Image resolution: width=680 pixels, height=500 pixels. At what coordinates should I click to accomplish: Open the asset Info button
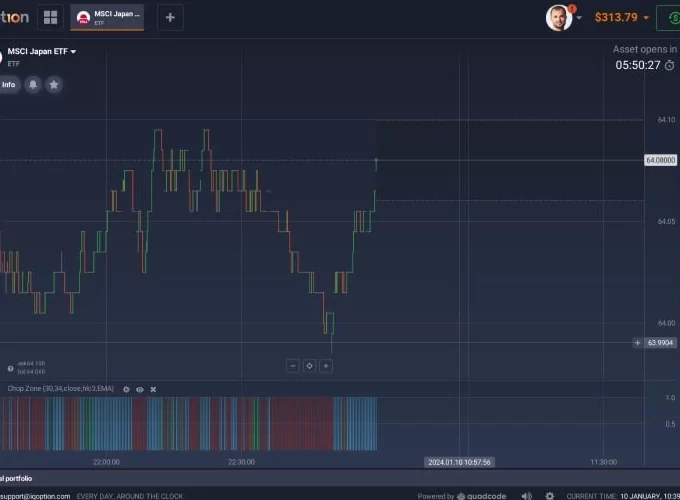pyautogui.click(x=9, y=85)
